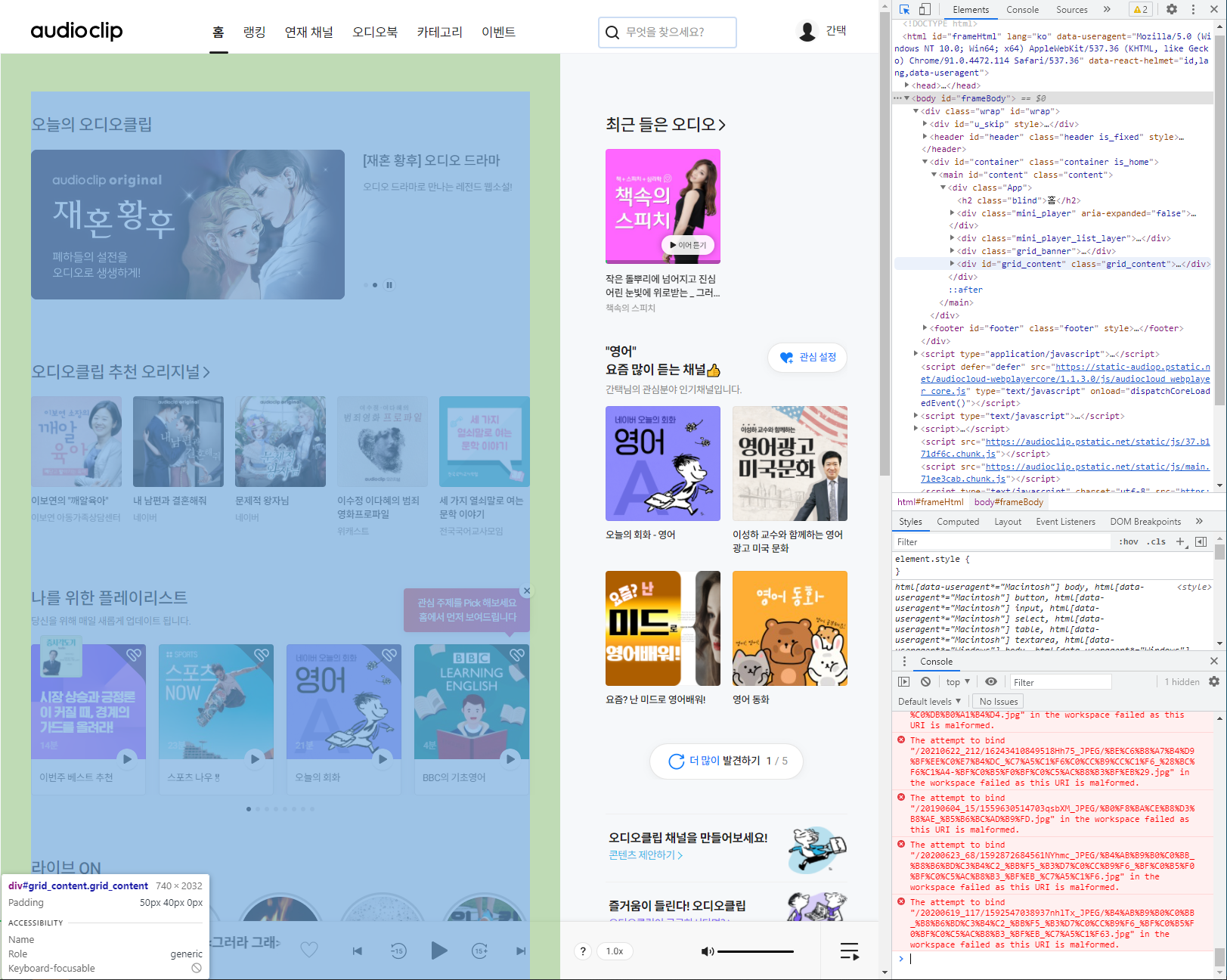Screen dimensions: 1227x980
Task: Open the 카테고리 menu
Action: click(439, 32)
